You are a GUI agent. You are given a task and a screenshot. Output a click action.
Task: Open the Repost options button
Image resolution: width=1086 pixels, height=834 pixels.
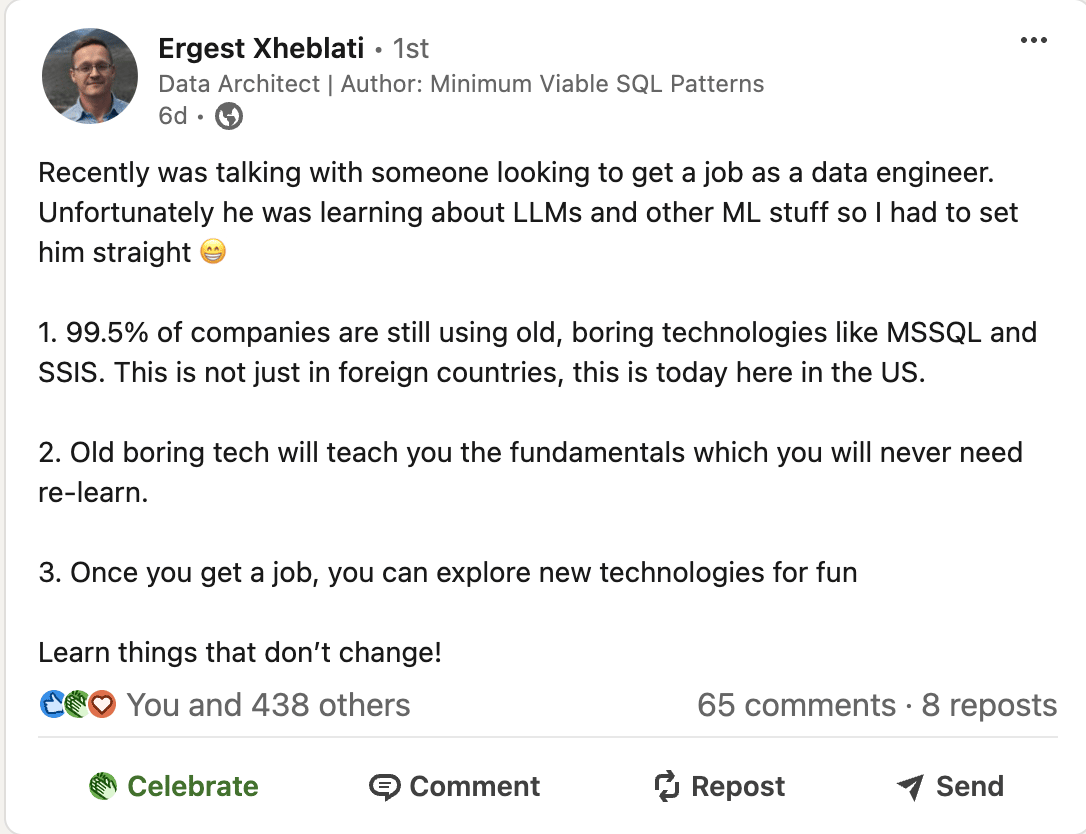click(x=720, y=786)
